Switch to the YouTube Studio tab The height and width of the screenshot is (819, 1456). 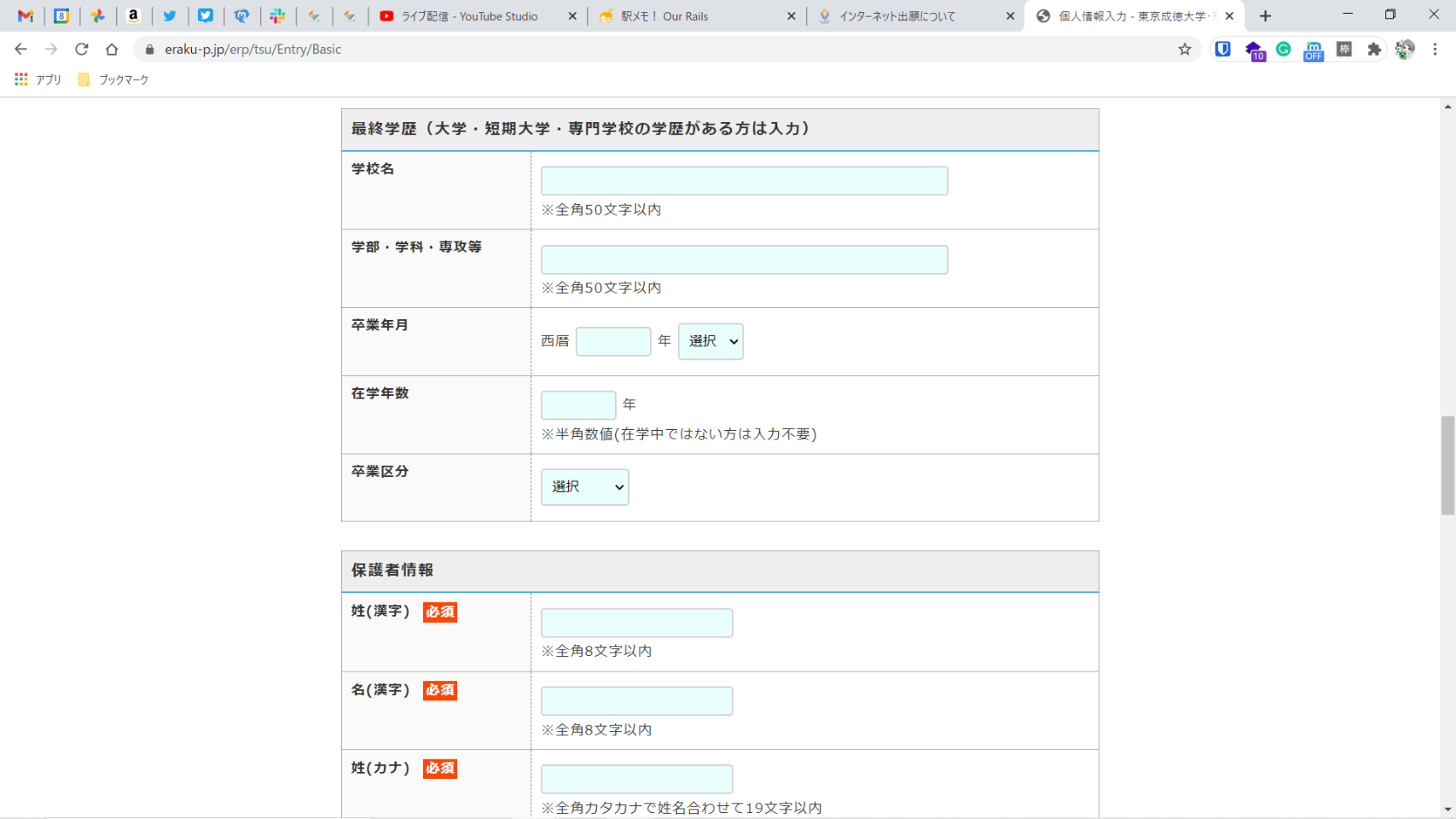[469, 16]
